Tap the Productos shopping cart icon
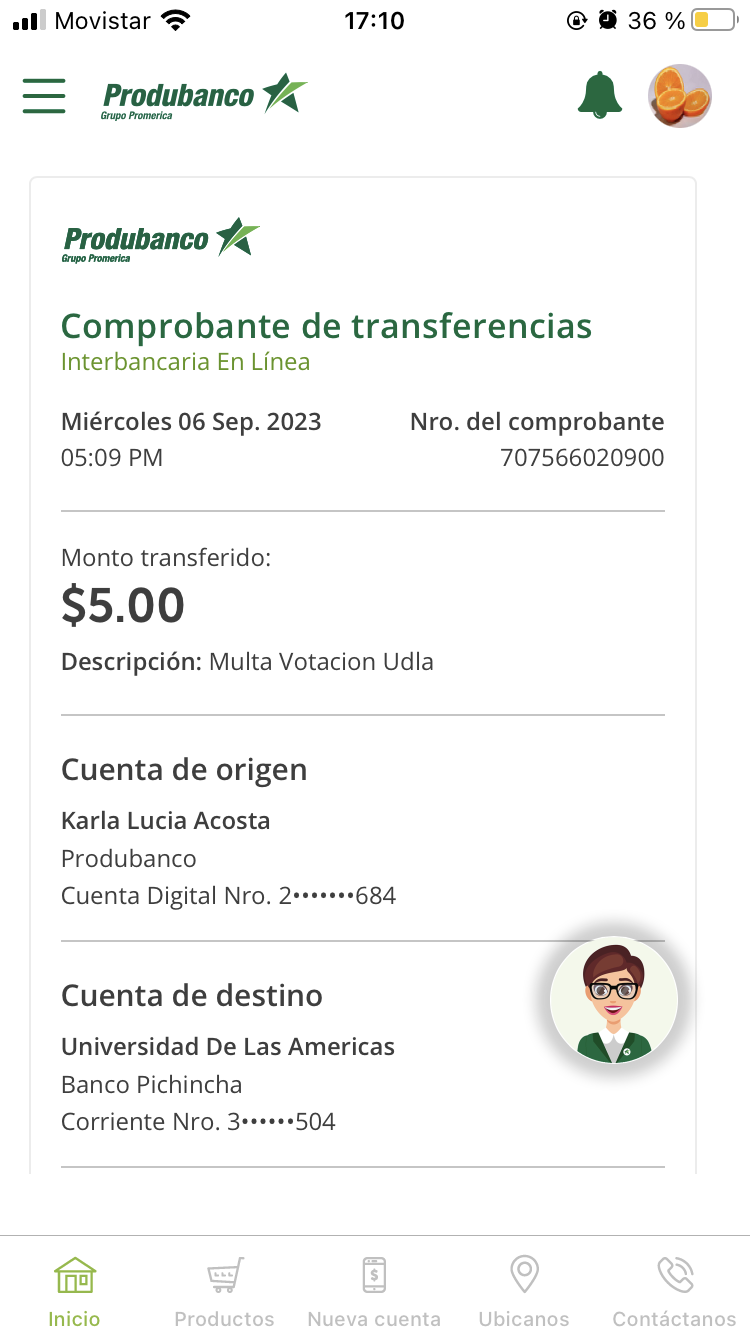Screen dimensions: 750x1334 [x=224, y=1276]
